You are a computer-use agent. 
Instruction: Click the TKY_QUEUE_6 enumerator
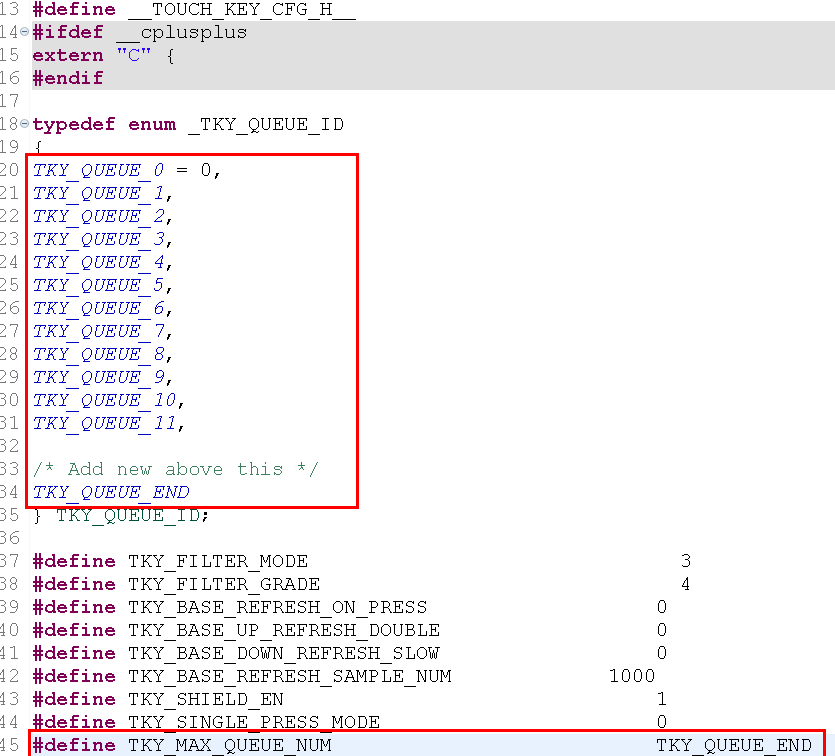point(99,308)
